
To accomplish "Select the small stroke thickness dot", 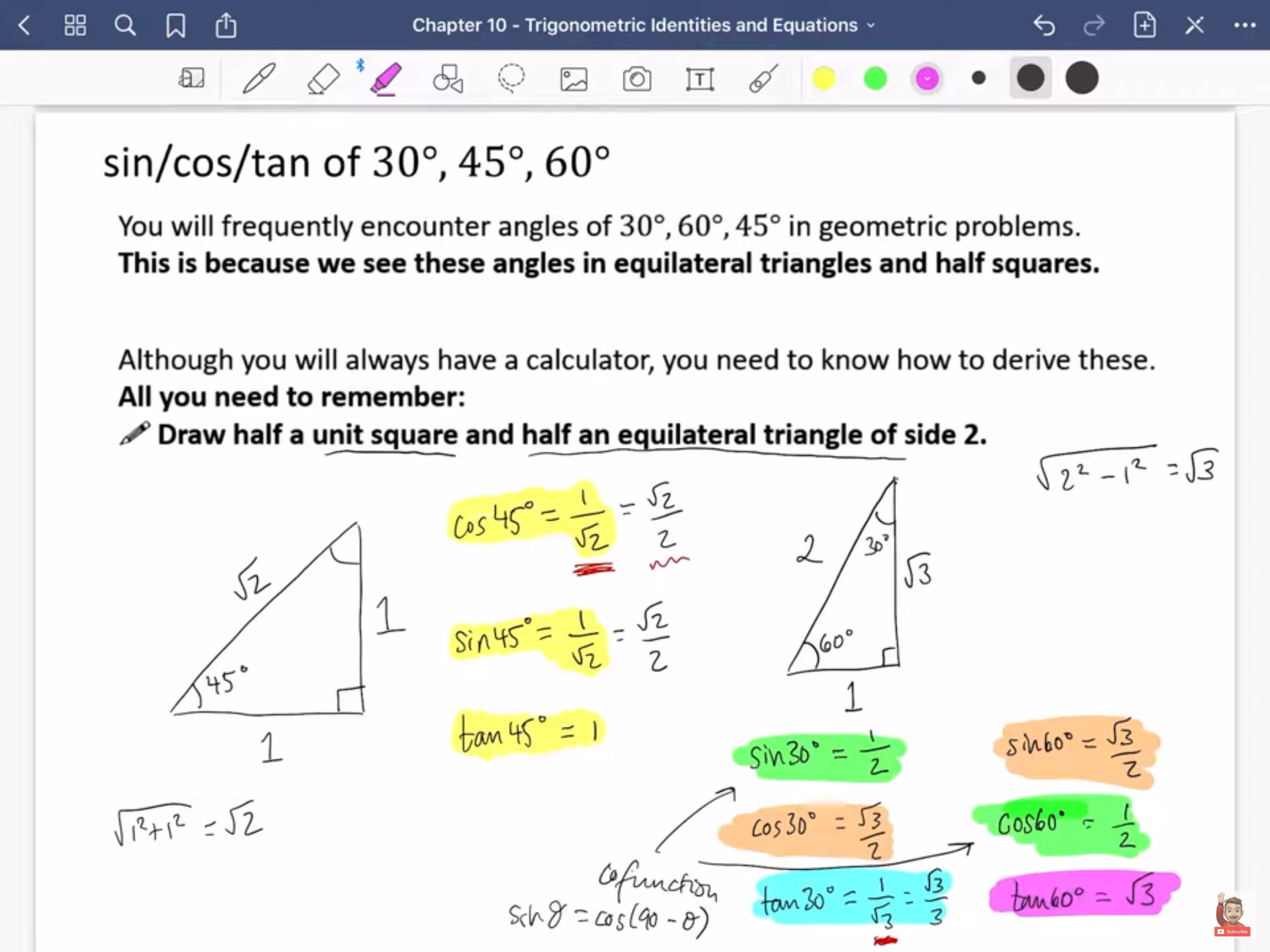I will [979, 78].
